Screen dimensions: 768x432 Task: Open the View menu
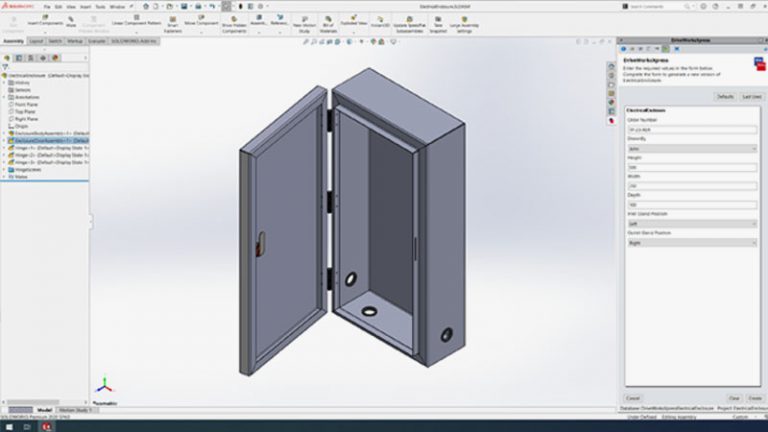coord(72,7)
